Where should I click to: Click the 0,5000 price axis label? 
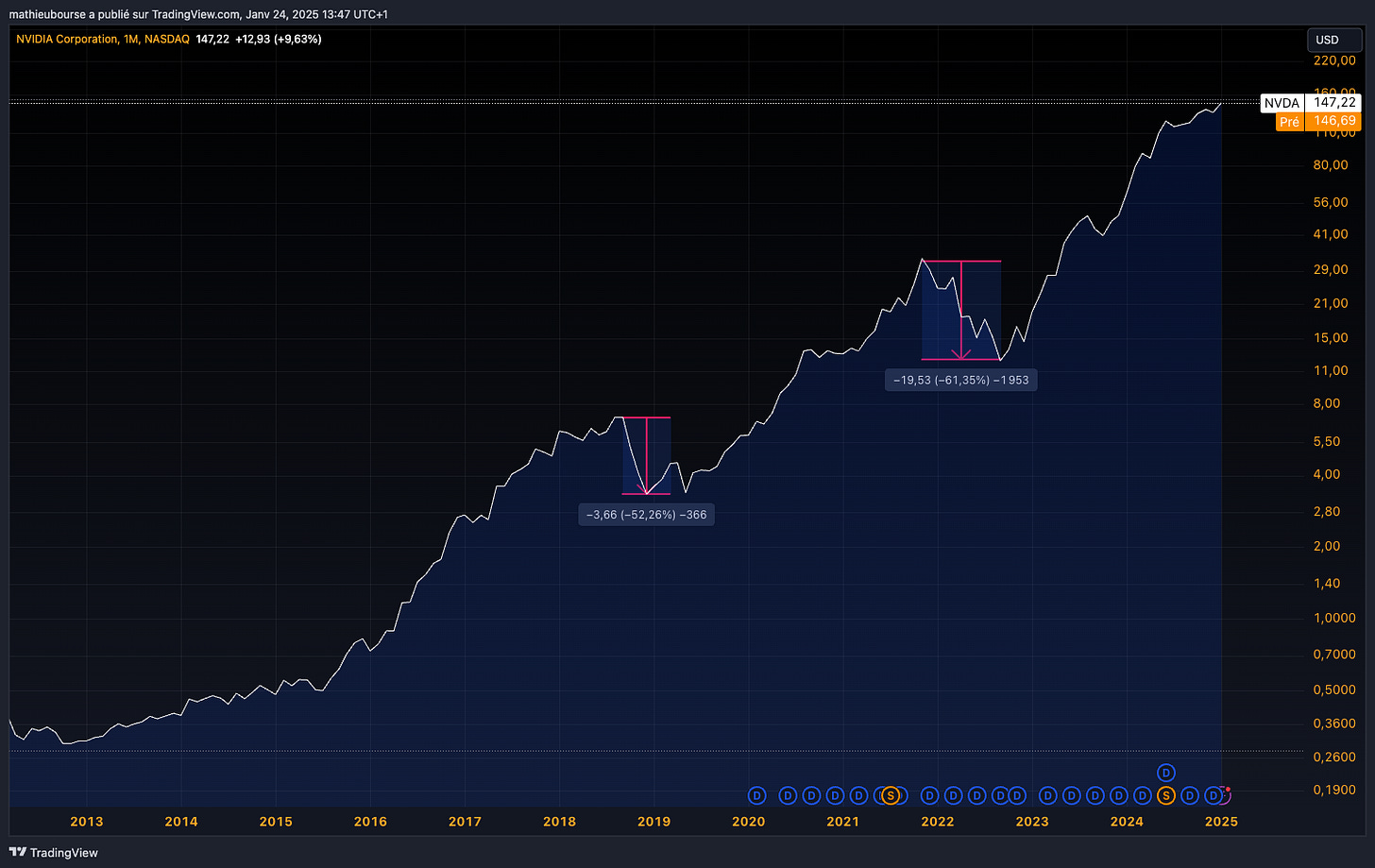pyautogui.click(x=1334, y=689)
